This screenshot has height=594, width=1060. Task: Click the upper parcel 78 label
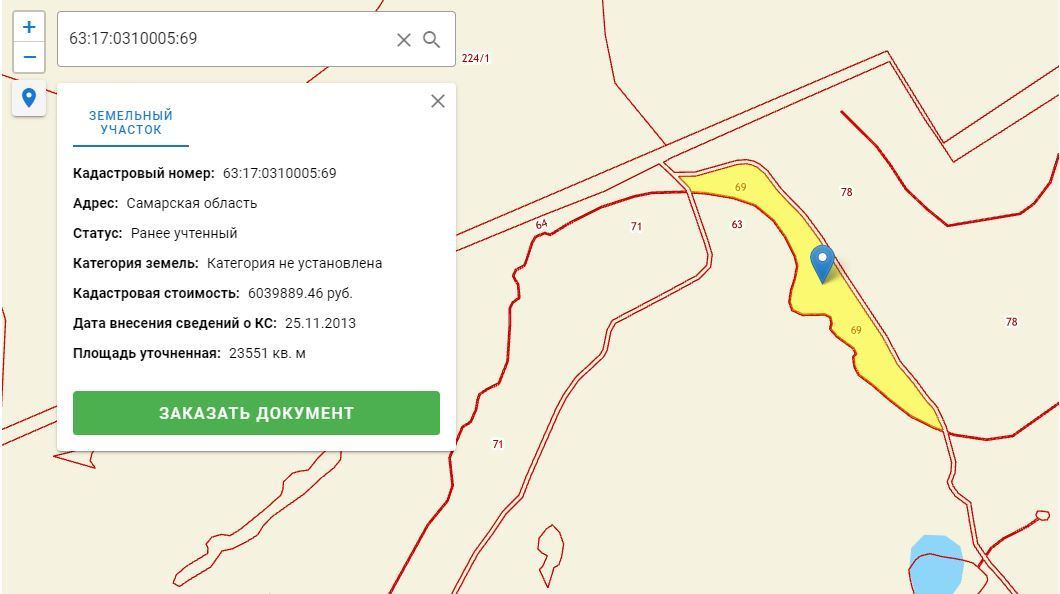[x=846, y=192]
